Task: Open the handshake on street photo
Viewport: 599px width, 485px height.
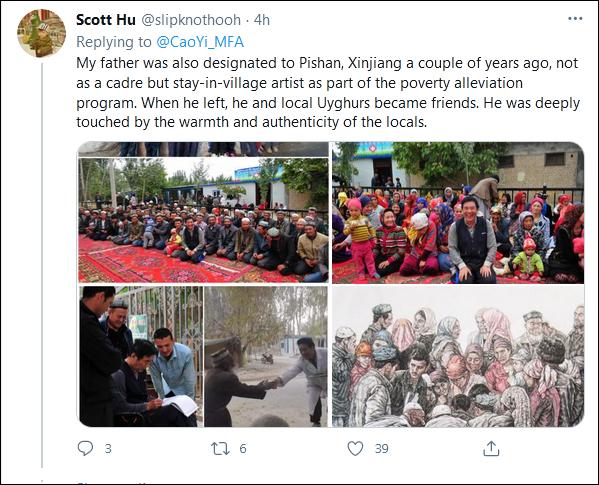Action: tap(266, 356)
